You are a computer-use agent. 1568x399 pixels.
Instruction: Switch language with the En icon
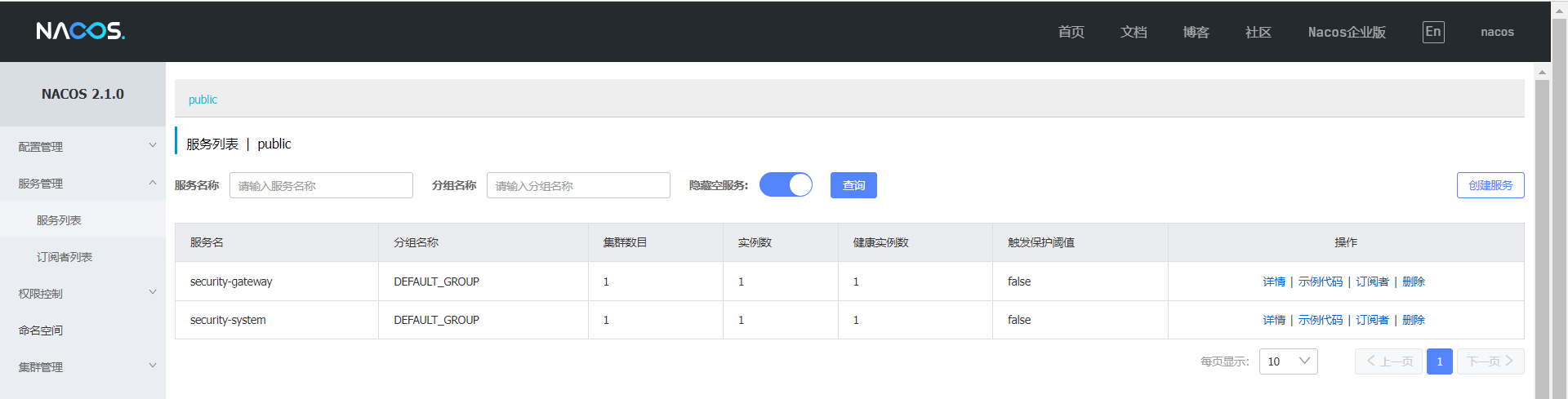[x=1432, y=32]
